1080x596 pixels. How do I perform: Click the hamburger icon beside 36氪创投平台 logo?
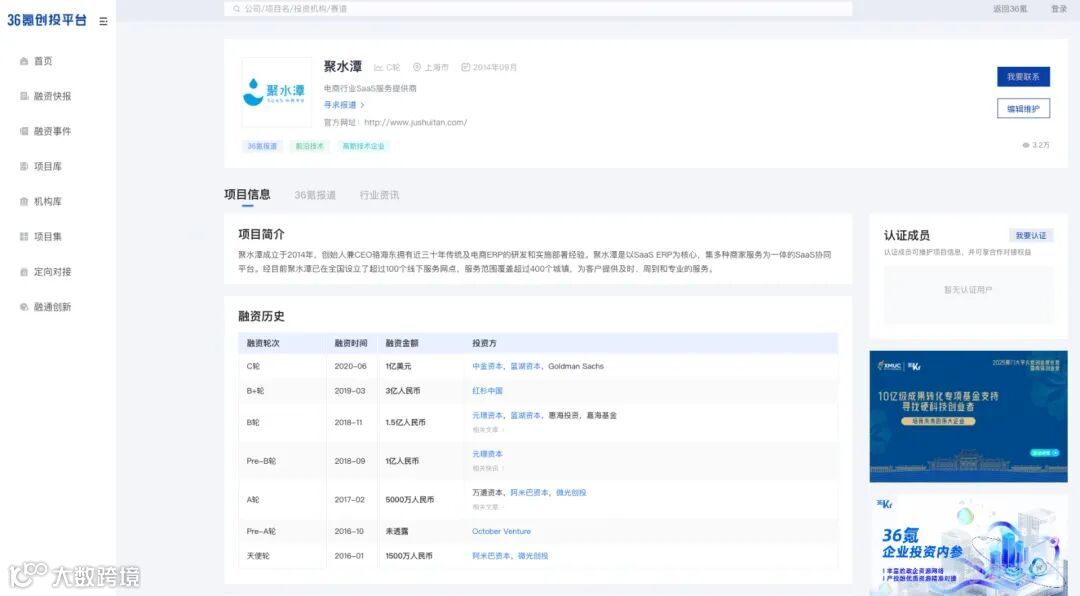tap(101, 18)
